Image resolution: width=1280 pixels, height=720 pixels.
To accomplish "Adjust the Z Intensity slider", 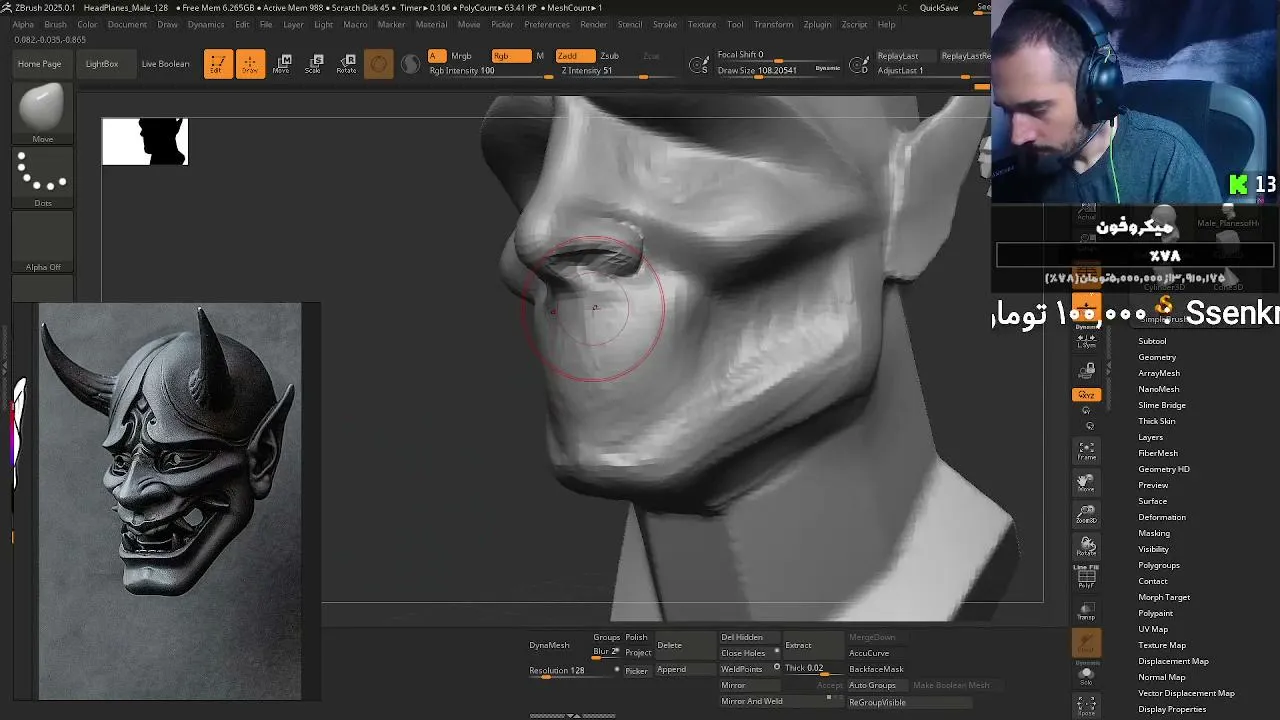I will [602, 71].
